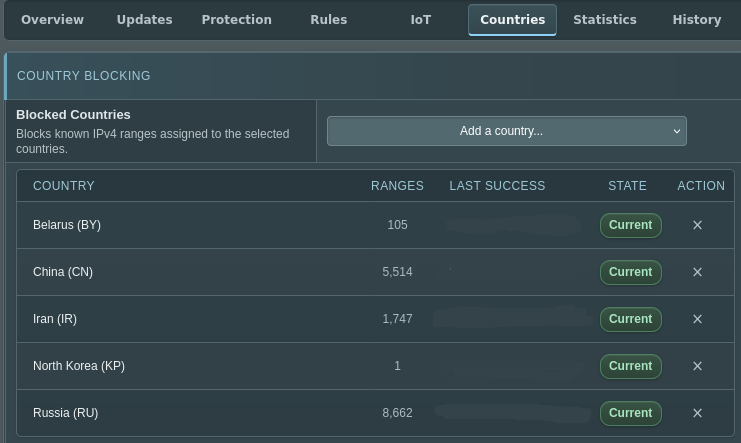The width and height of the screenshot is (741, 443).
Task: Click the RANGES column header
Action: tap(397, 186)
